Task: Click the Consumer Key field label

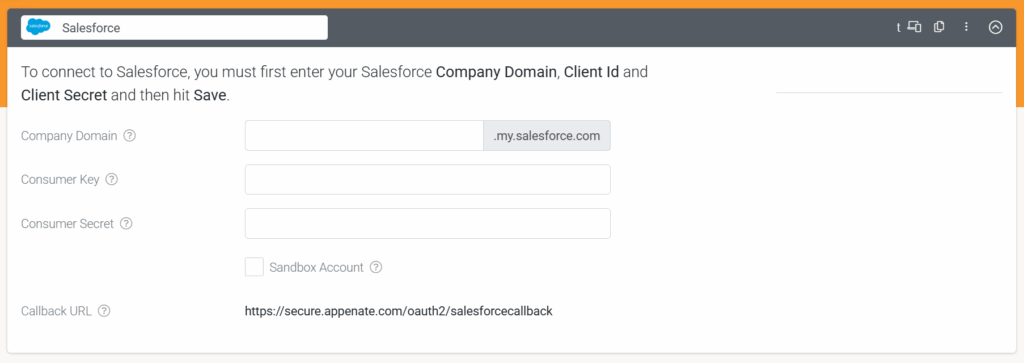Action: pos(60,180)
